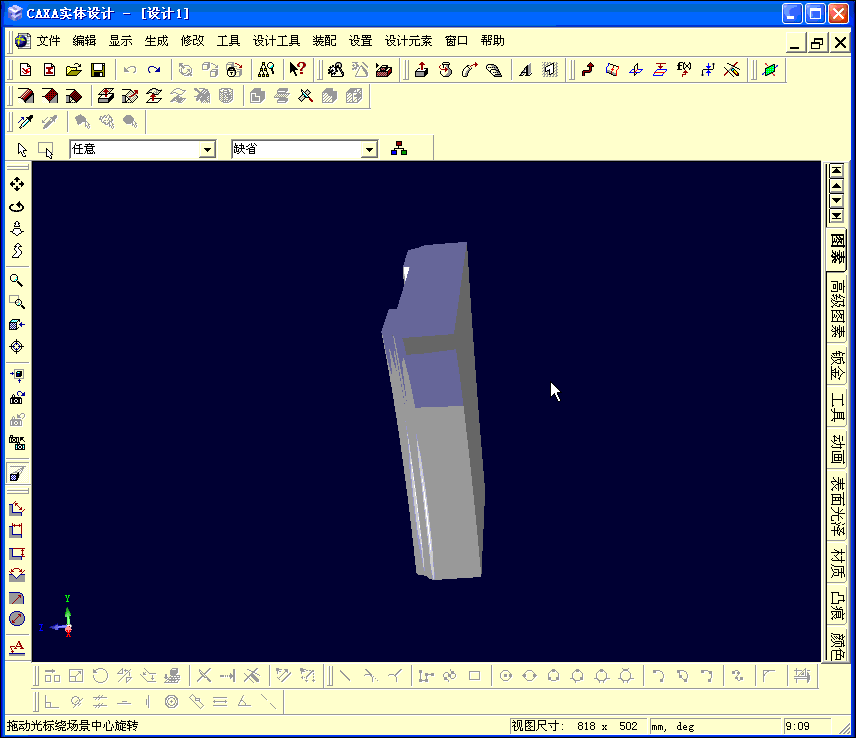Screen dimensions: 856x738
Task: Switch to the 颜色 catalog tab
Action: pyautogui.click(x=837, y=646)
